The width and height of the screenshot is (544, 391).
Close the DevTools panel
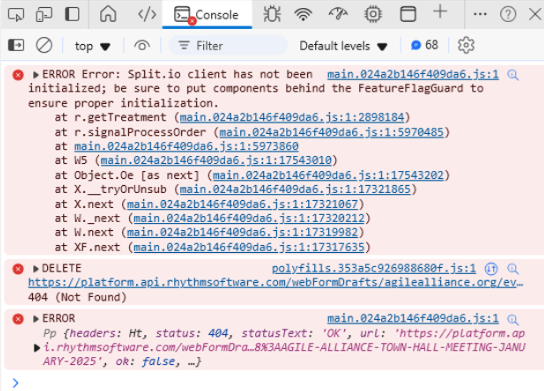click(x=535, y=15)
